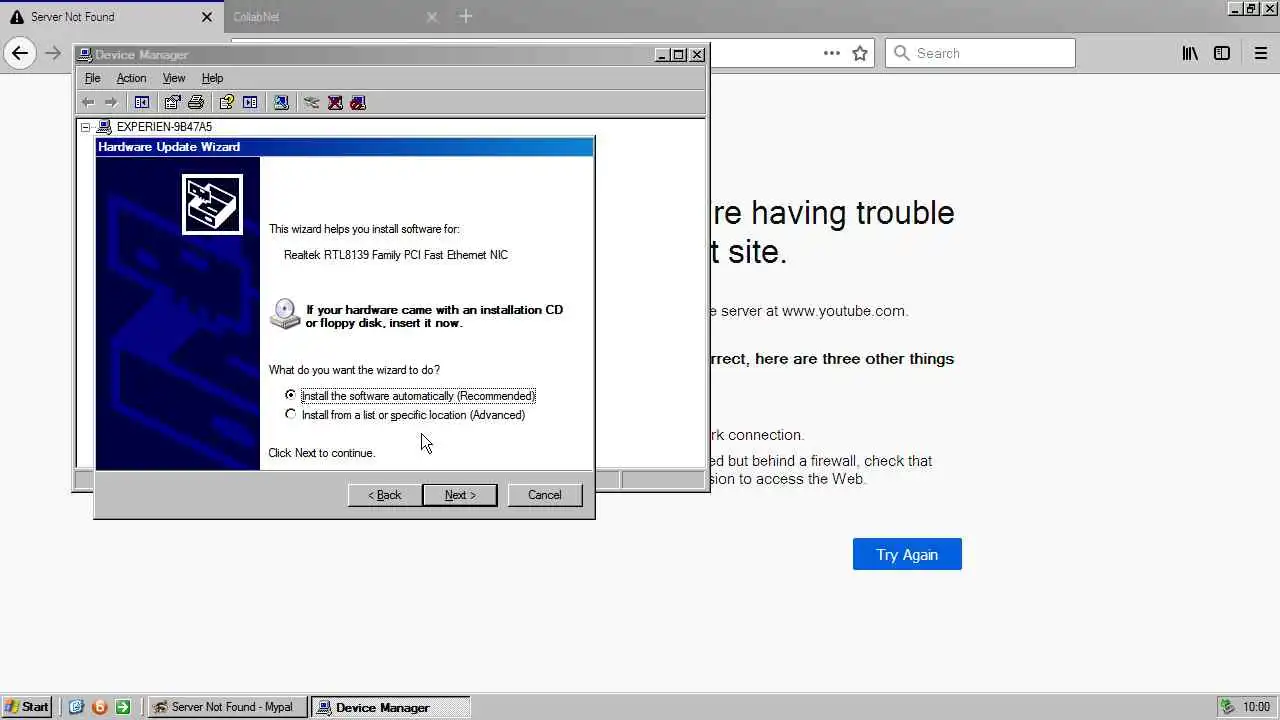Image resolution: width=1280 pixels, height=720 pixels.
Task: Click the Disable device toolbar icon
Action: pyautogui.click(x=358, y=102)
